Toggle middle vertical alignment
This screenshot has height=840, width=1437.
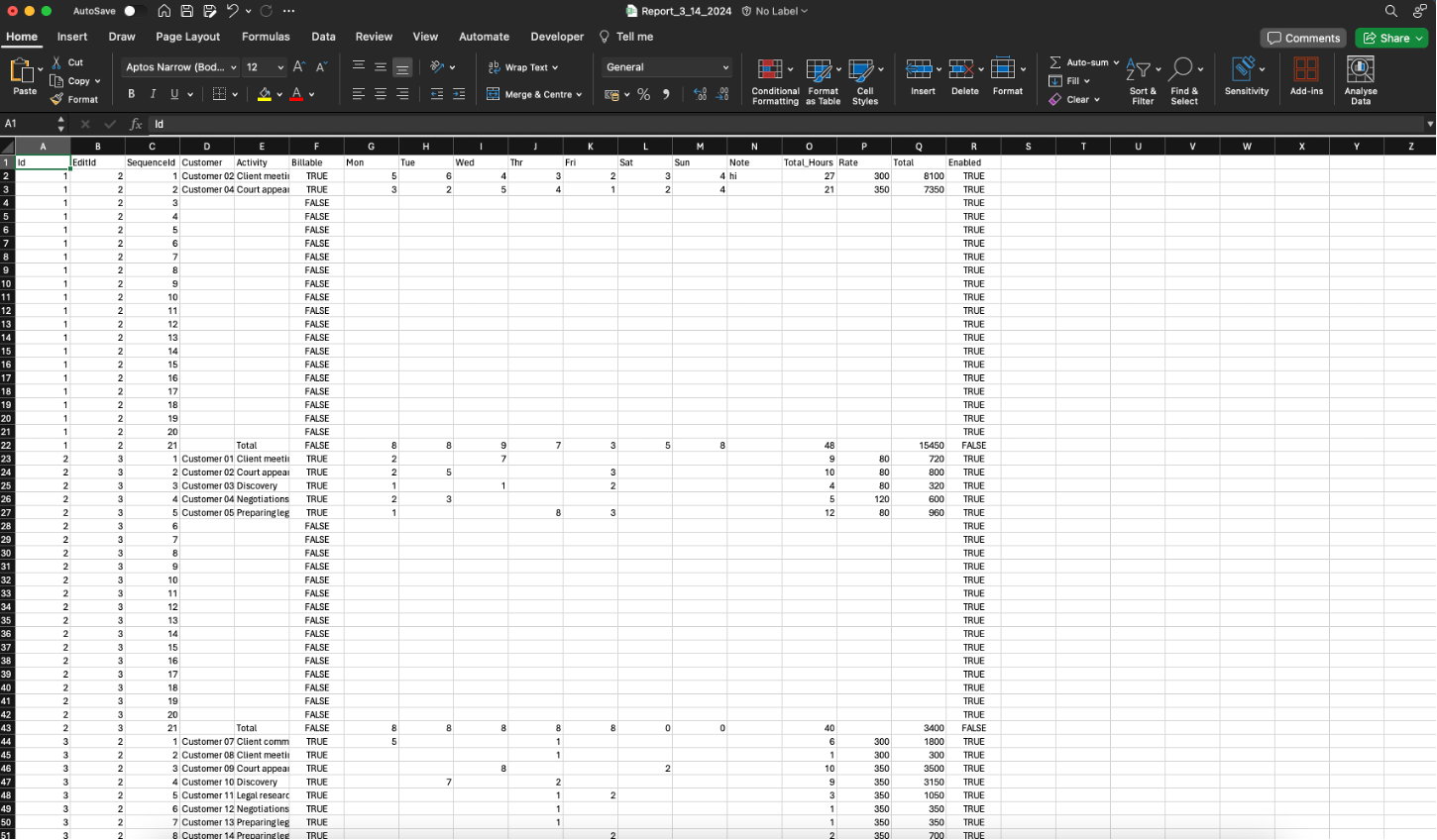coord(380,66)
